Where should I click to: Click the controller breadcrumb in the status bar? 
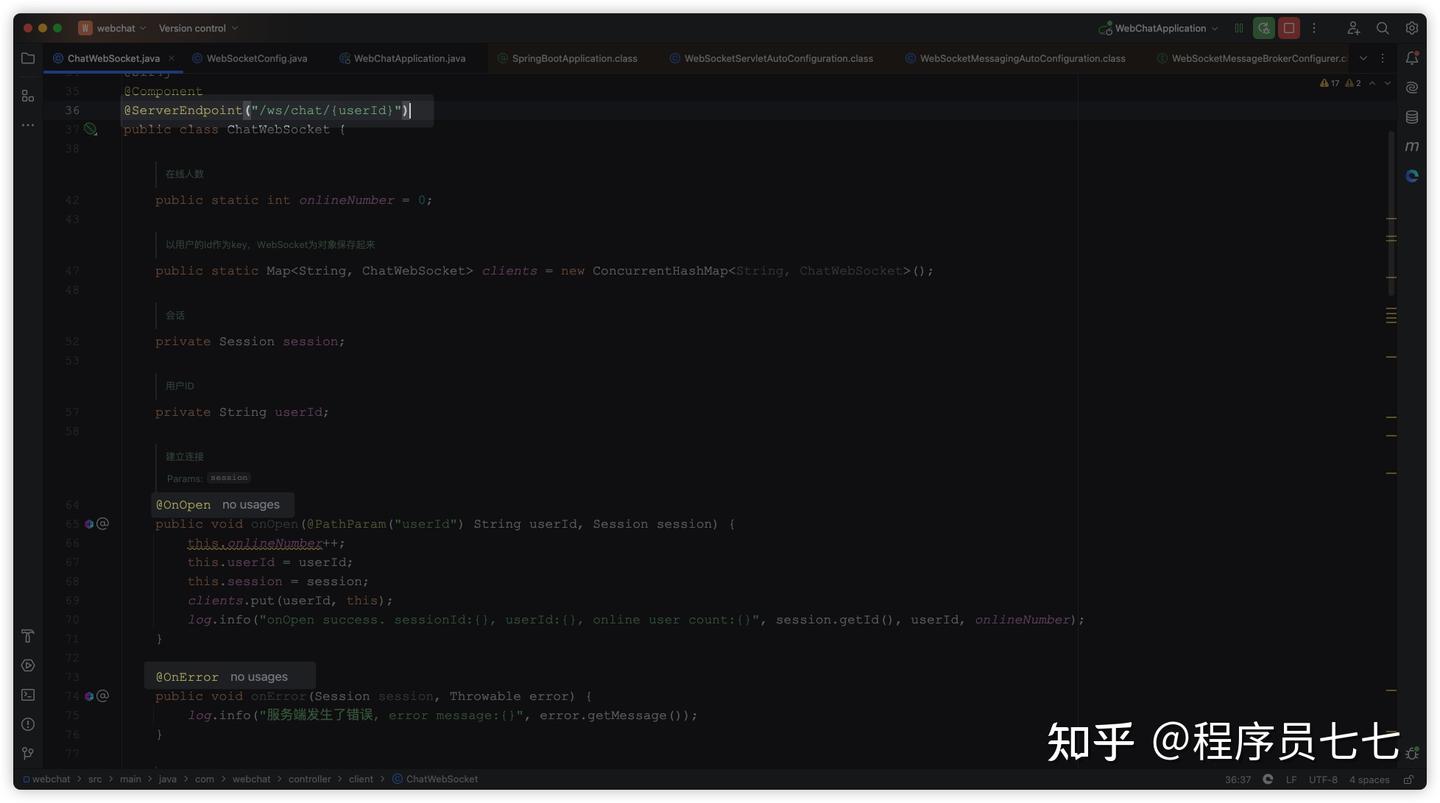(x=310, y=779)
